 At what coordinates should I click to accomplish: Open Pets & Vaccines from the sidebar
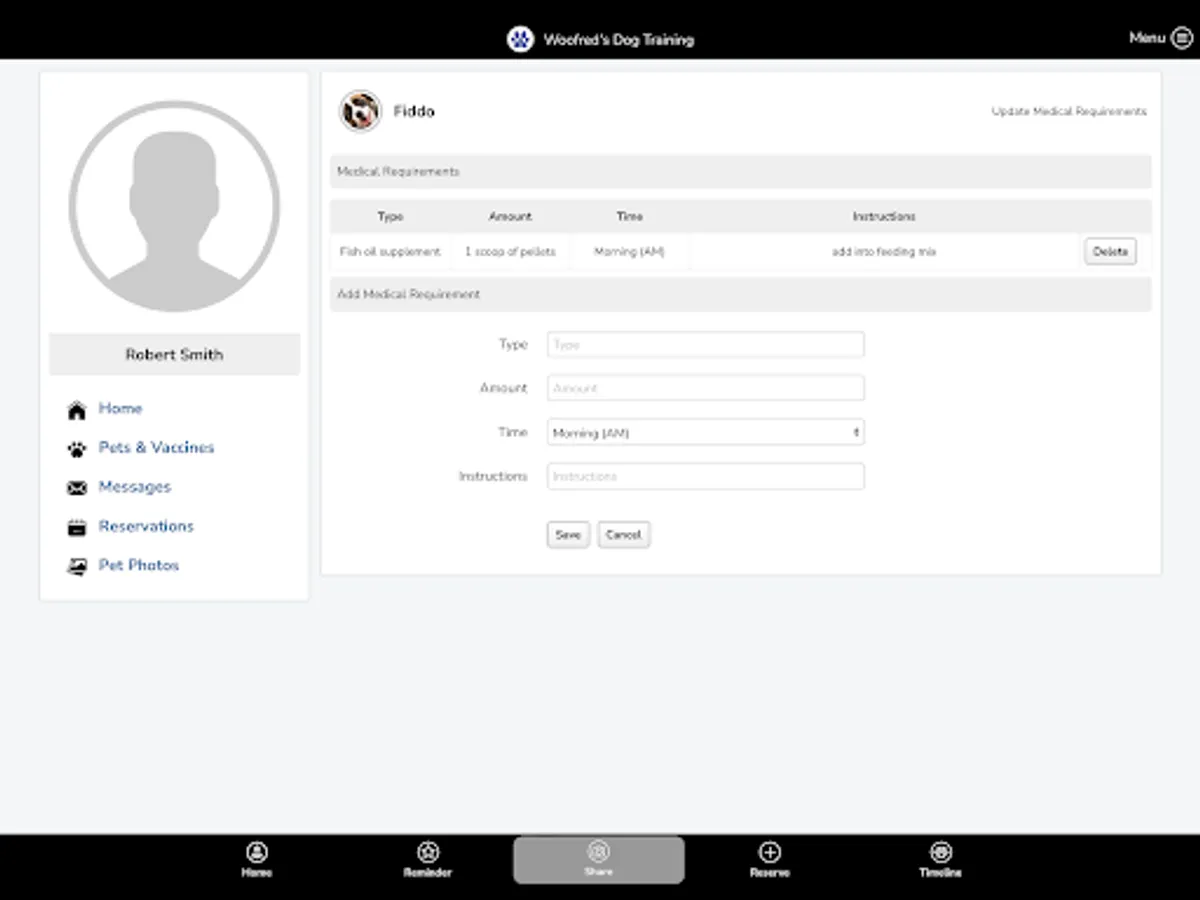[x=156, y=447]
